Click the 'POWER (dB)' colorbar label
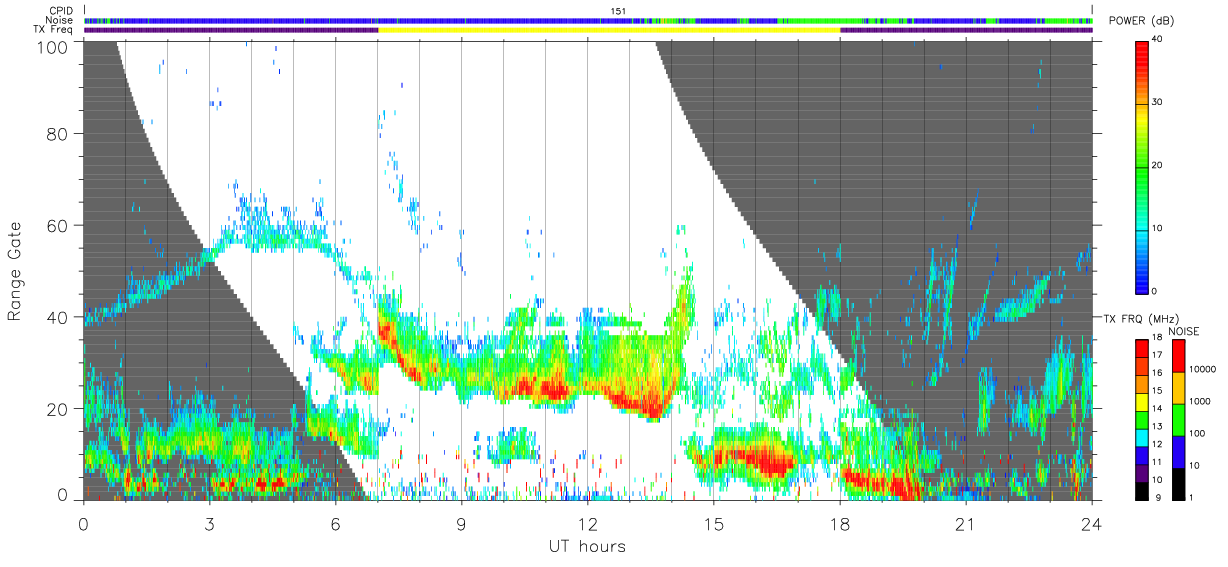The width and height of the screenshot is (1228, 567). (1141, 21)
